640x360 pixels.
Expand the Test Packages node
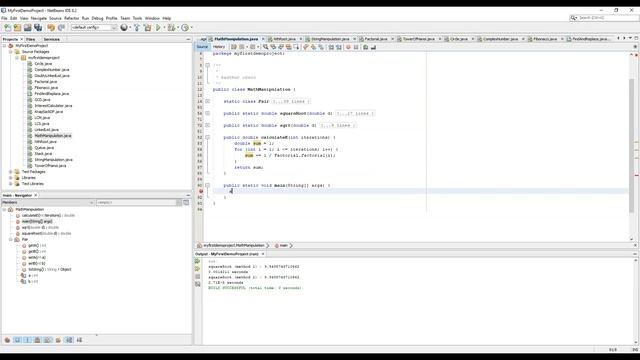(x=11, y=172)
